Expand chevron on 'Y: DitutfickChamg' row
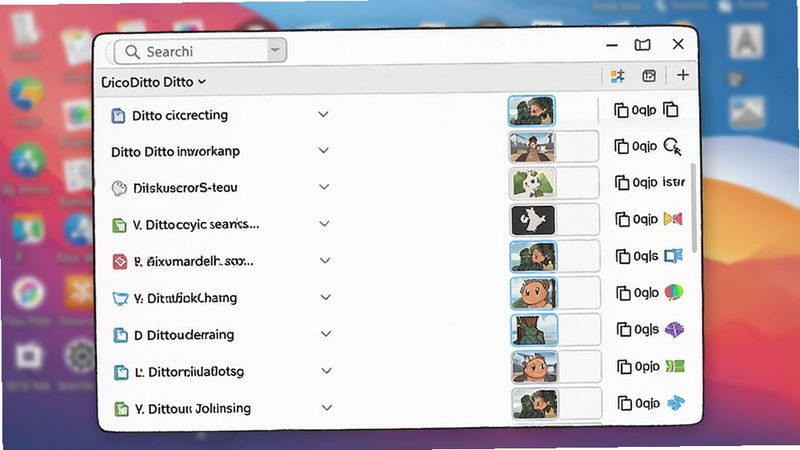 [326, 297]
